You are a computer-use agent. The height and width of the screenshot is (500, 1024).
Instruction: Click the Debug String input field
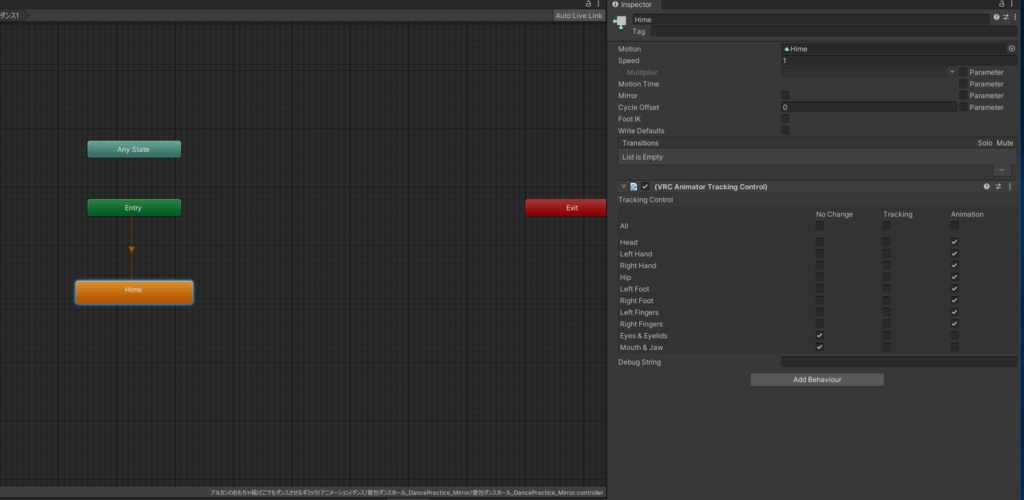[899, 362]
